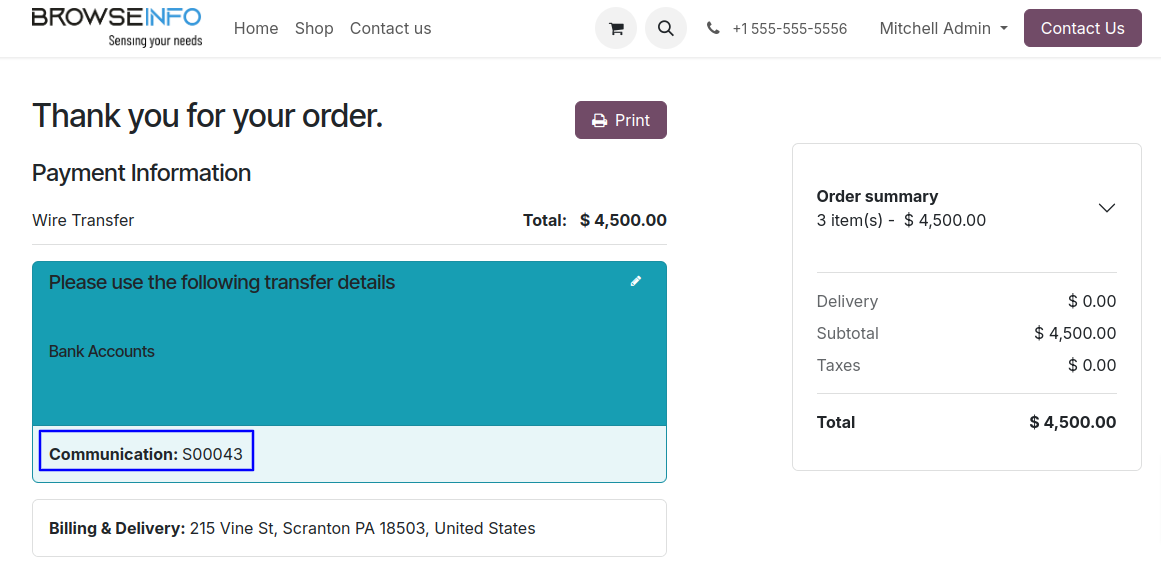Image resolution: width=1161 pixels, height=570 pixels.
Task: Click the Bank Accounts text
Action: click(x=102, y=351)
